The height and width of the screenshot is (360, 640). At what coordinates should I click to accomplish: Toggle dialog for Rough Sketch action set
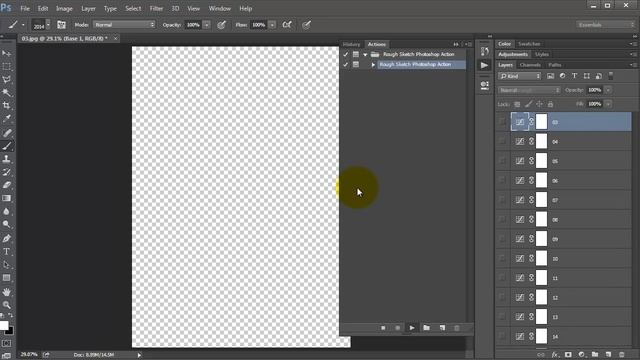(x=356, y=54)
